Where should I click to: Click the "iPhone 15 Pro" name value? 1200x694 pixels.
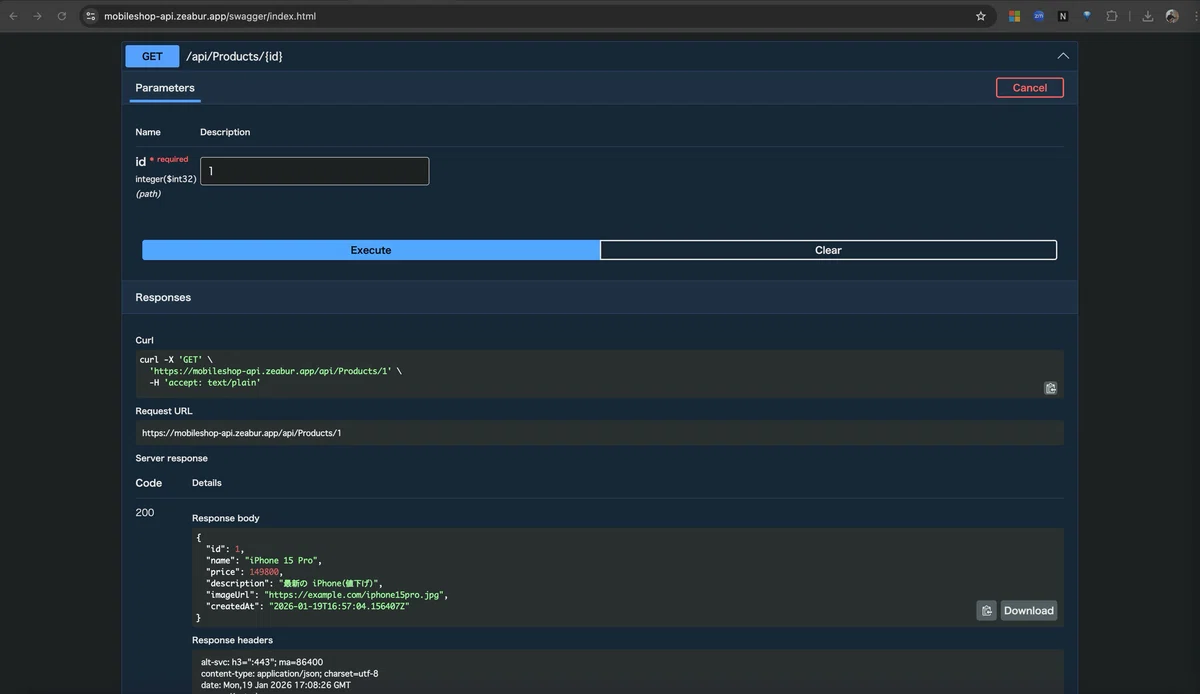point(283,560)
